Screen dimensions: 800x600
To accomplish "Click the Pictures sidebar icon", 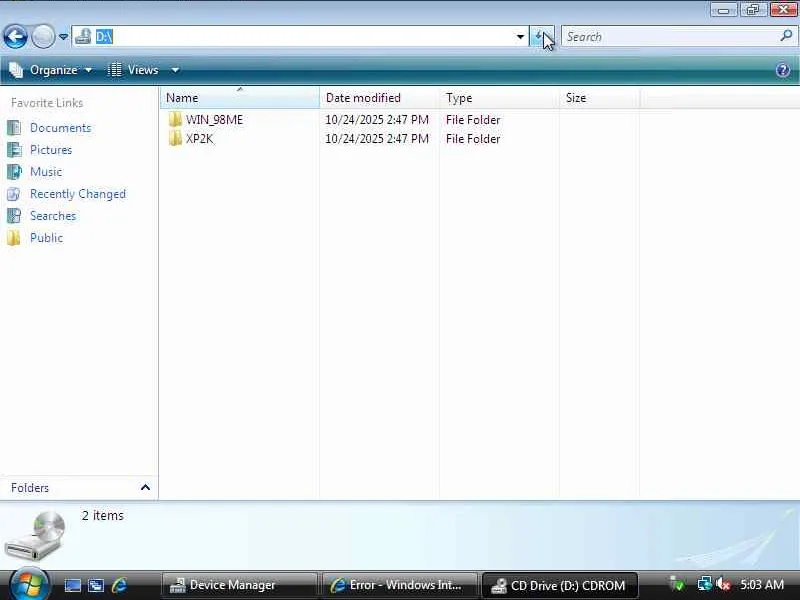I will tap(14, 149).
